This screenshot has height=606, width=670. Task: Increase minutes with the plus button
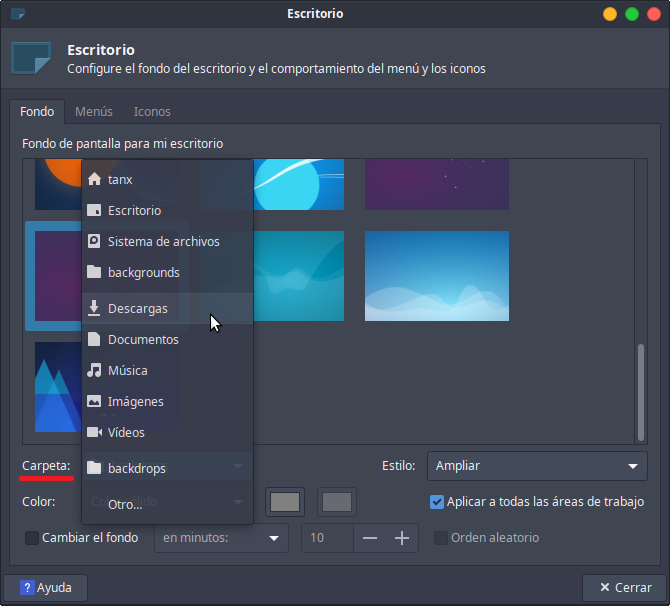[x=402, y=538]
